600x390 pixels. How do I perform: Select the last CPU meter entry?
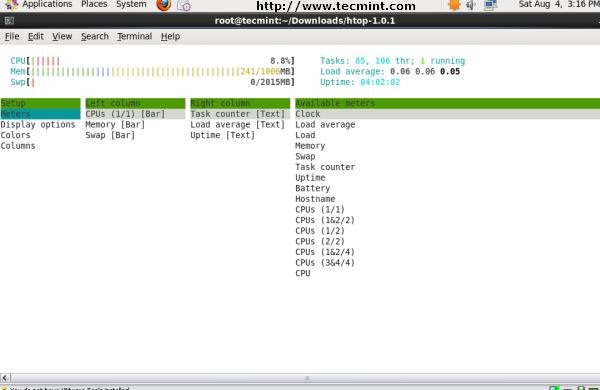303,274
